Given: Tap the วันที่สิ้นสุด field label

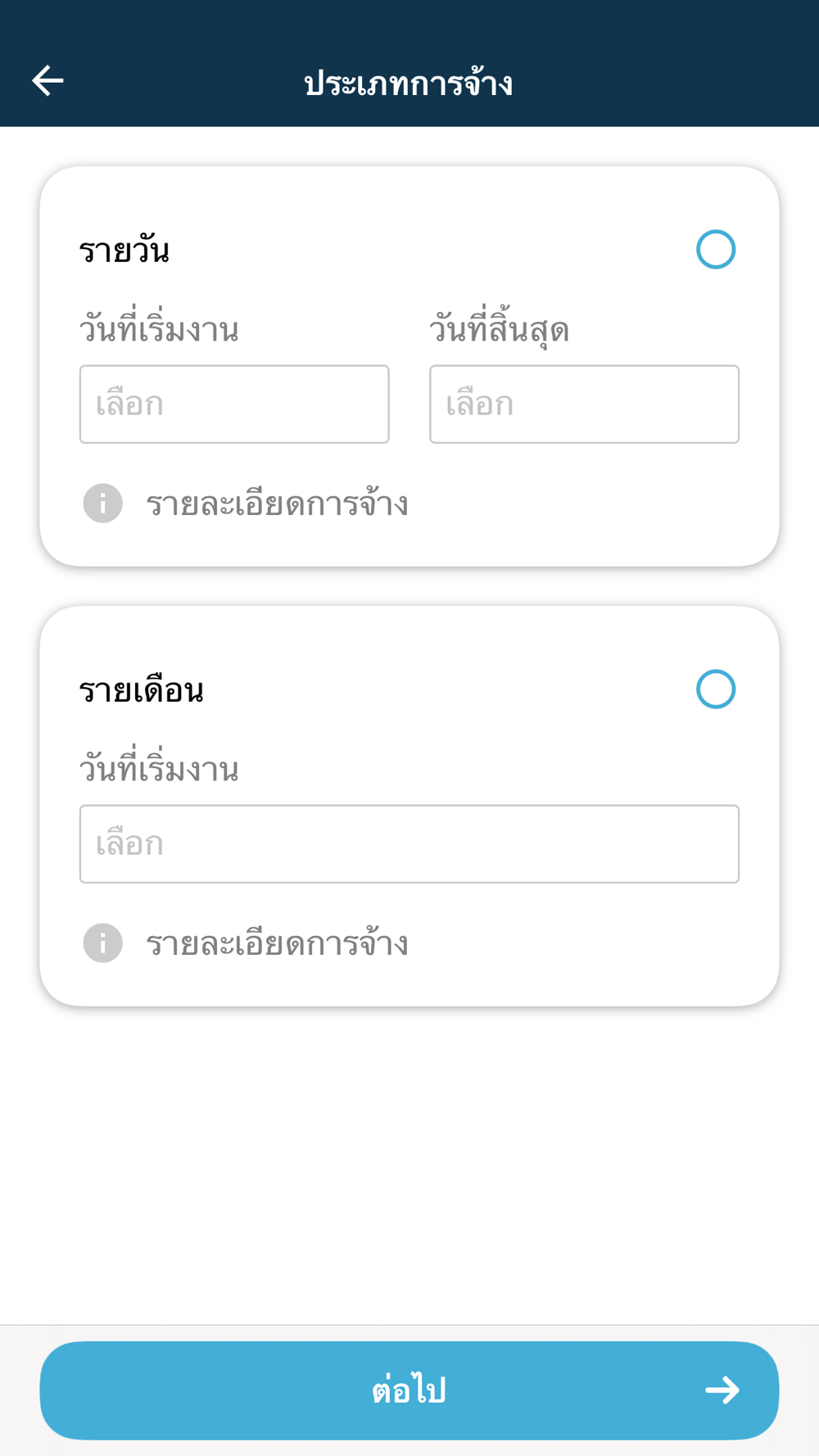Looking at the screenshot, I should pyautogui.click(x=499, y=330).
